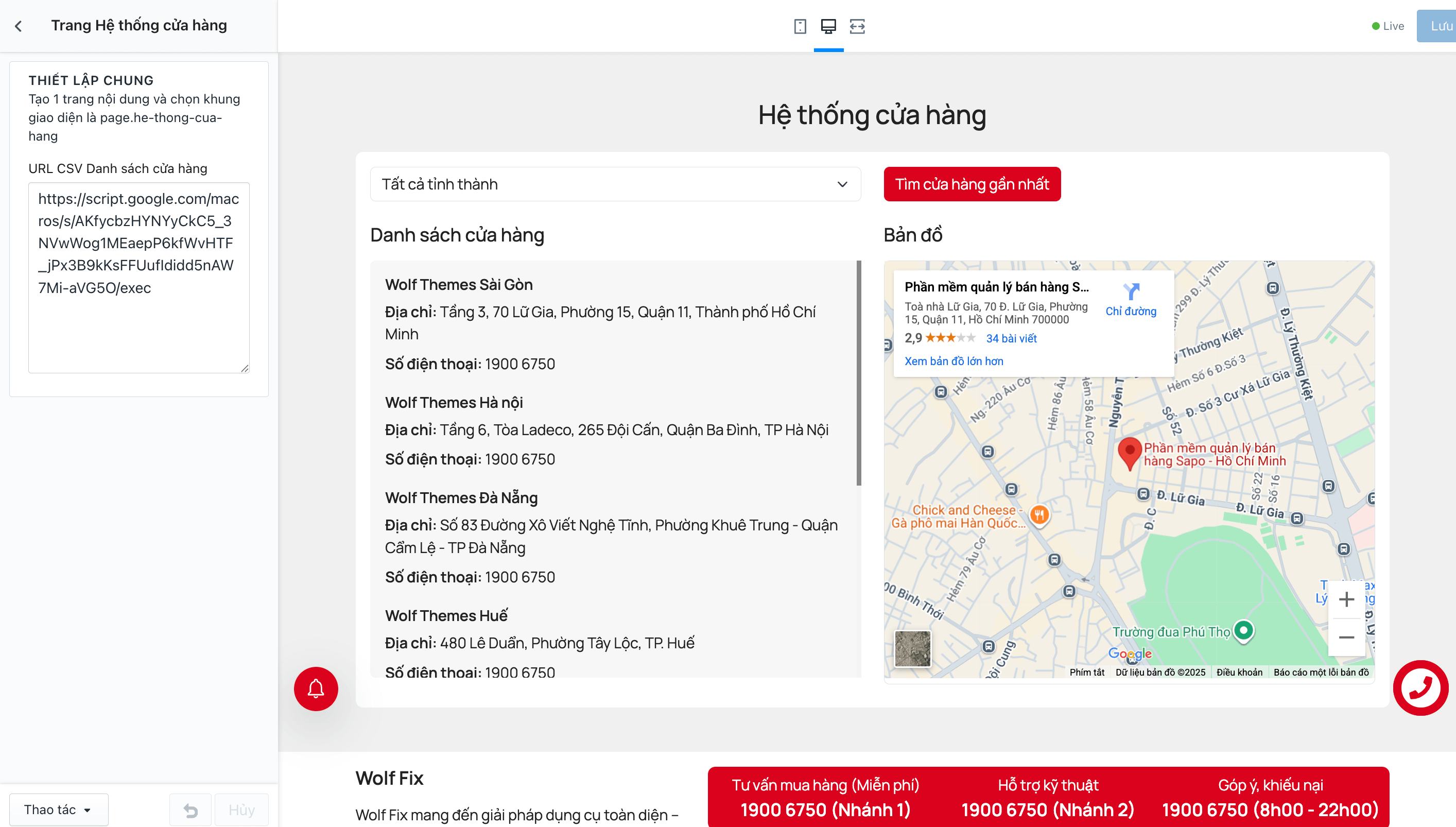
Task: Click the Tư vấn mua hàng hotline number
Action: (825, 809)
